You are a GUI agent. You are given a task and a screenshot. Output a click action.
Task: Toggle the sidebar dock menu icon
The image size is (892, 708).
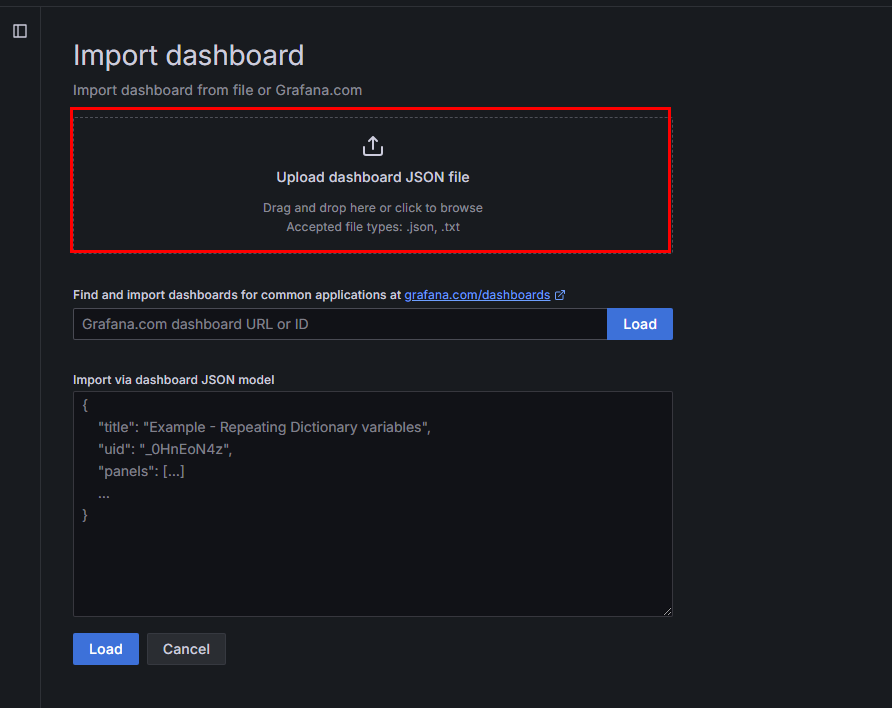tap(20, 31)
